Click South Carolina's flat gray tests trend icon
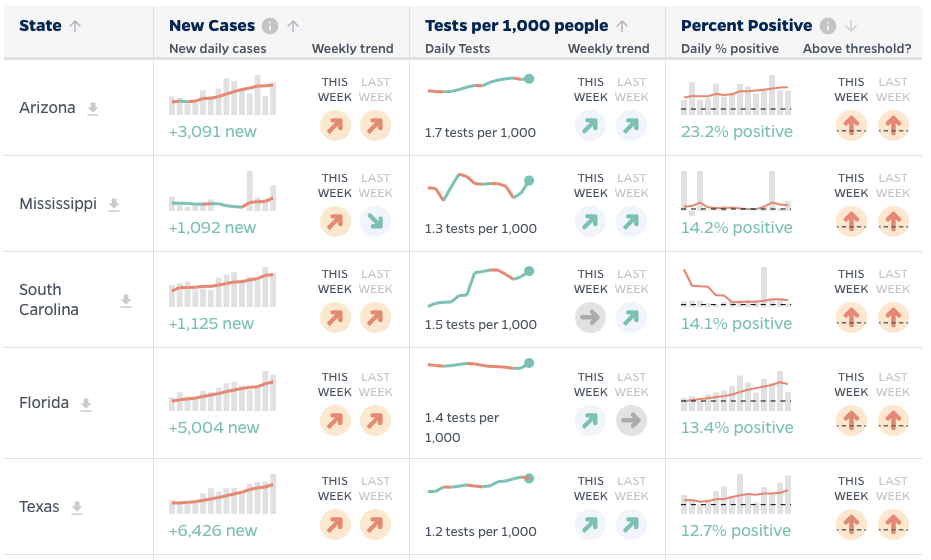This screenshot has height=560, width=931. tap(591, 318)
